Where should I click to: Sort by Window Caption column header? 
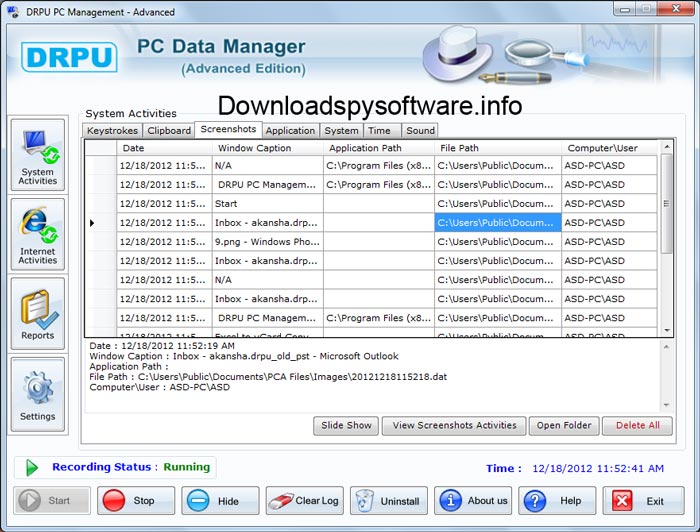[x=267, y=148]
